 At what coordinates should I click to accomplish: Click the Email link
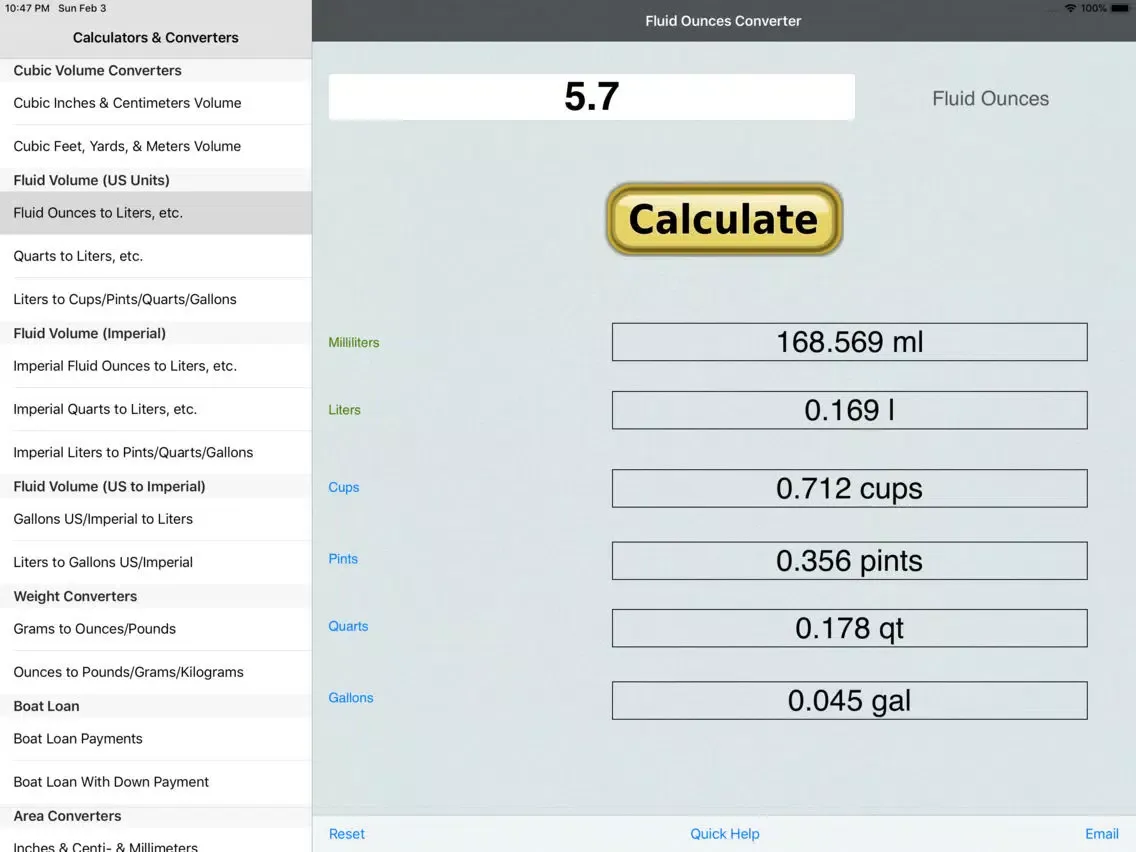(x=1101, y=834)
